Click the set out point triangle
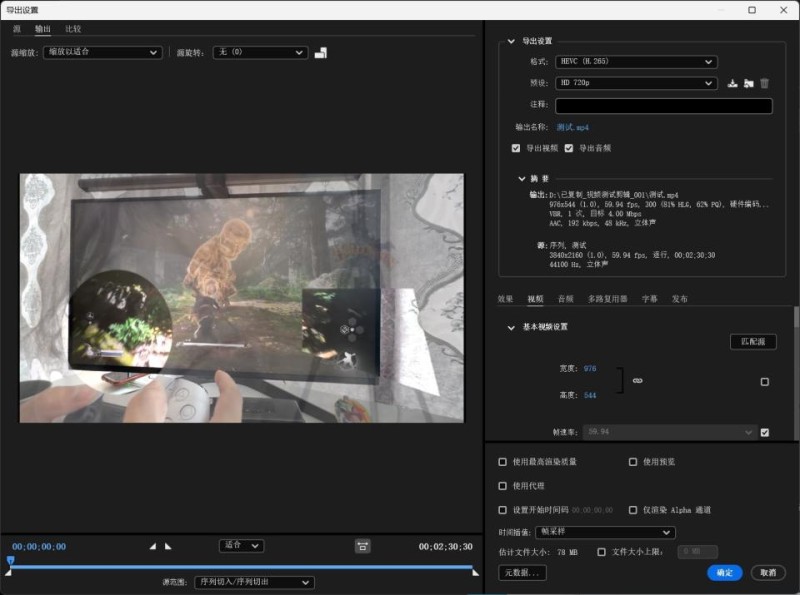Screen dimensions: 800x595 point(168,546)
